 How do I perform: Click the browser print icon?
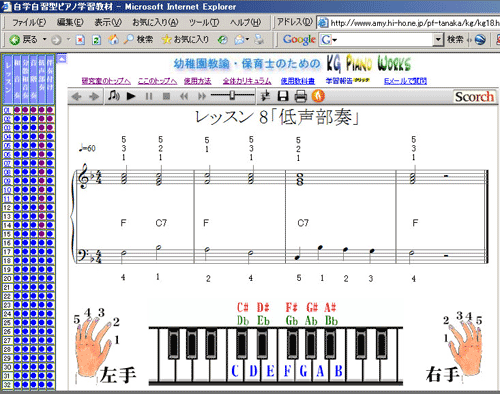point(259,40)
